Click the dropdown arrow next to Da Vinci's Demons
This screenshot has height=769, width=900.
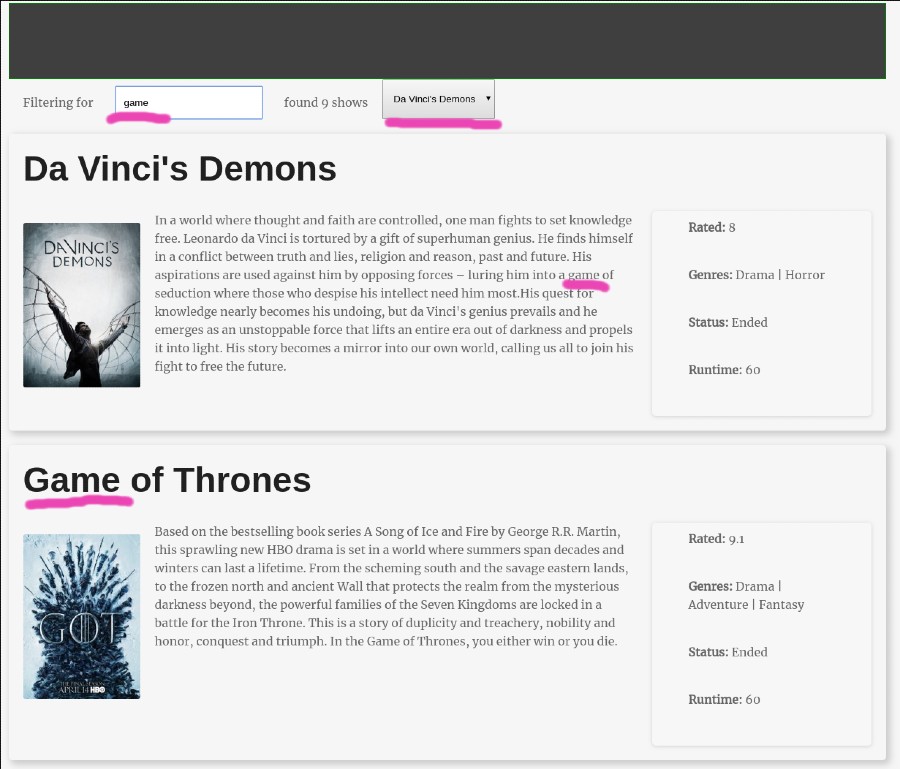pyautogui.click(x=487, y=98)
